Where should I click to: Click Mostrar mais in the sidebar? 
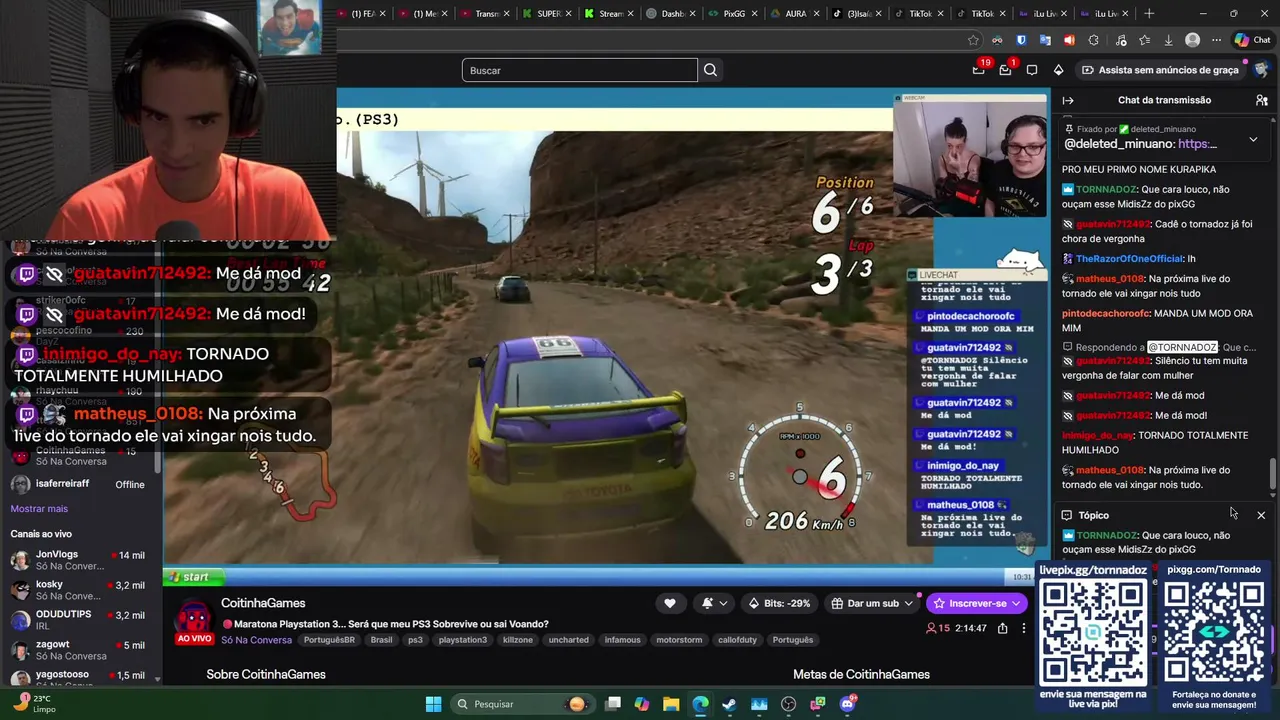pyautogui.click(x=39, y=509)
